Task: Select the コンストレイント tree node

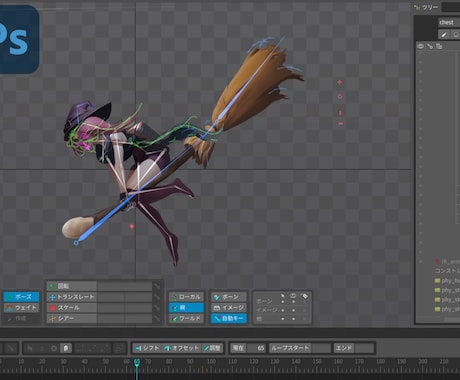Action: (447, 271)
